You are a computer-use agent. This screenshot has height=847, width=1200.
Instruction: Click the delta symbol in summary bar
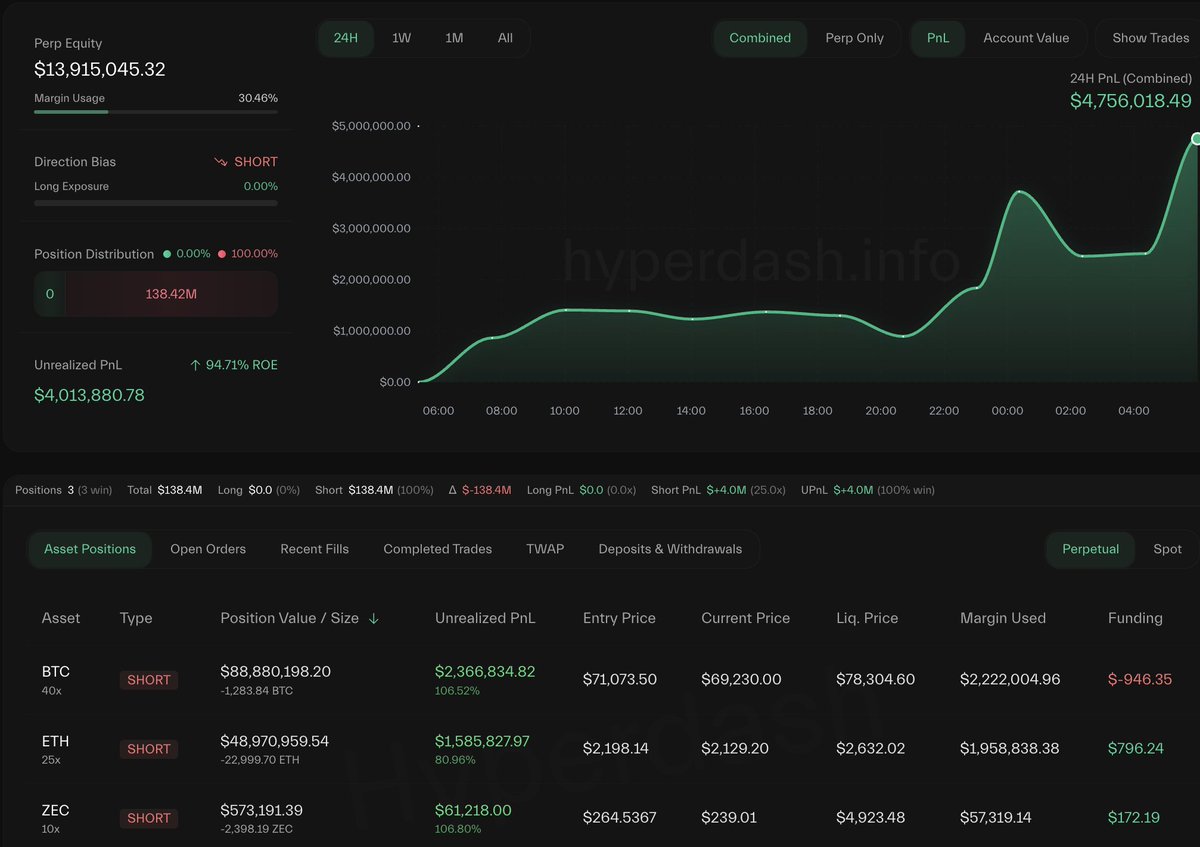[x=453, y=490]
